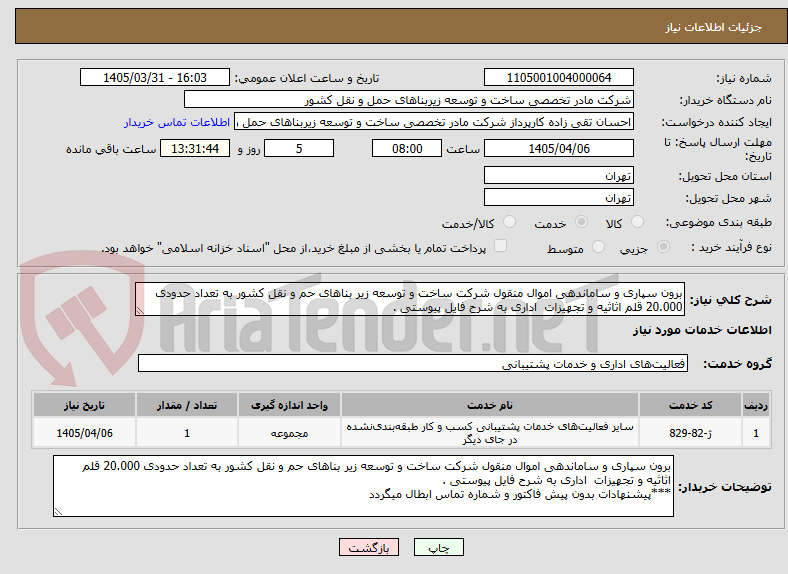This screenshot has width=788, height=574.
Task: Click the شماره نیاز field 1105001004000064
Action: (558, 77)
